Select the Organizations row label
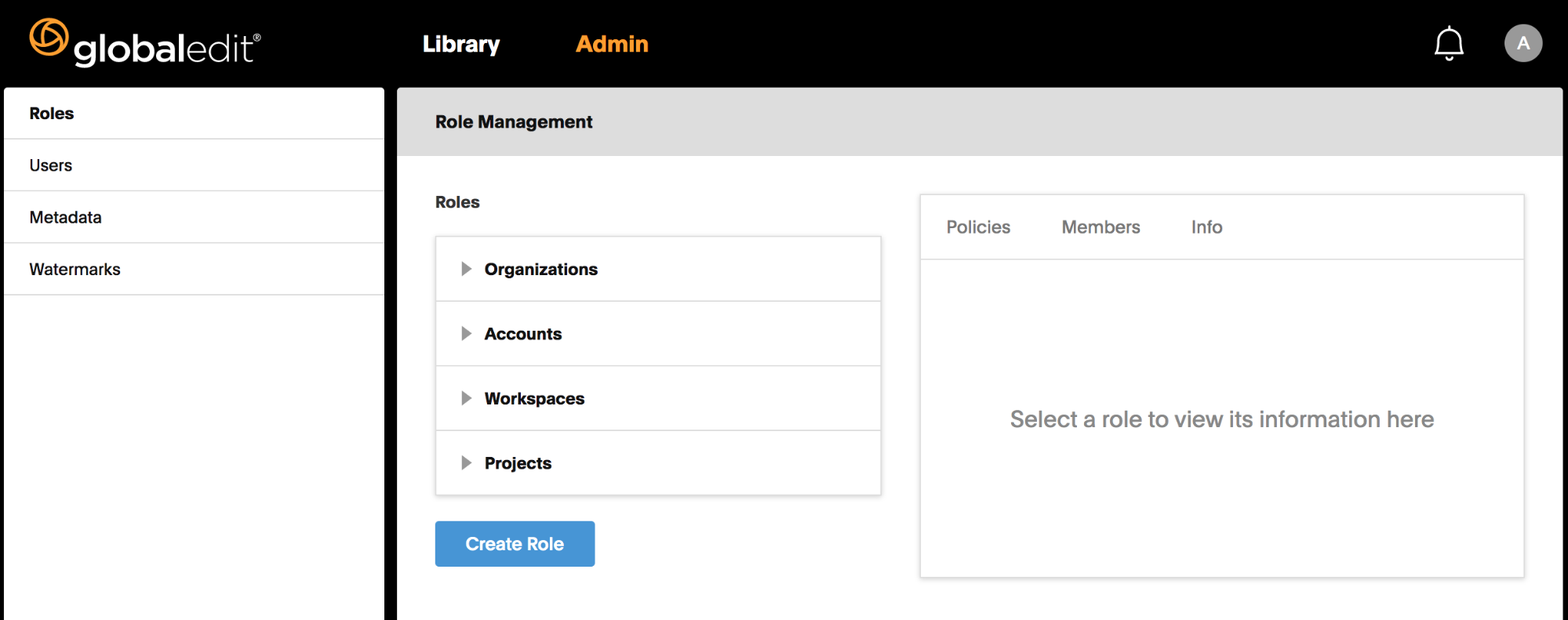The height and width of the screenshot is (620, 1568). [x=540, y=270]
